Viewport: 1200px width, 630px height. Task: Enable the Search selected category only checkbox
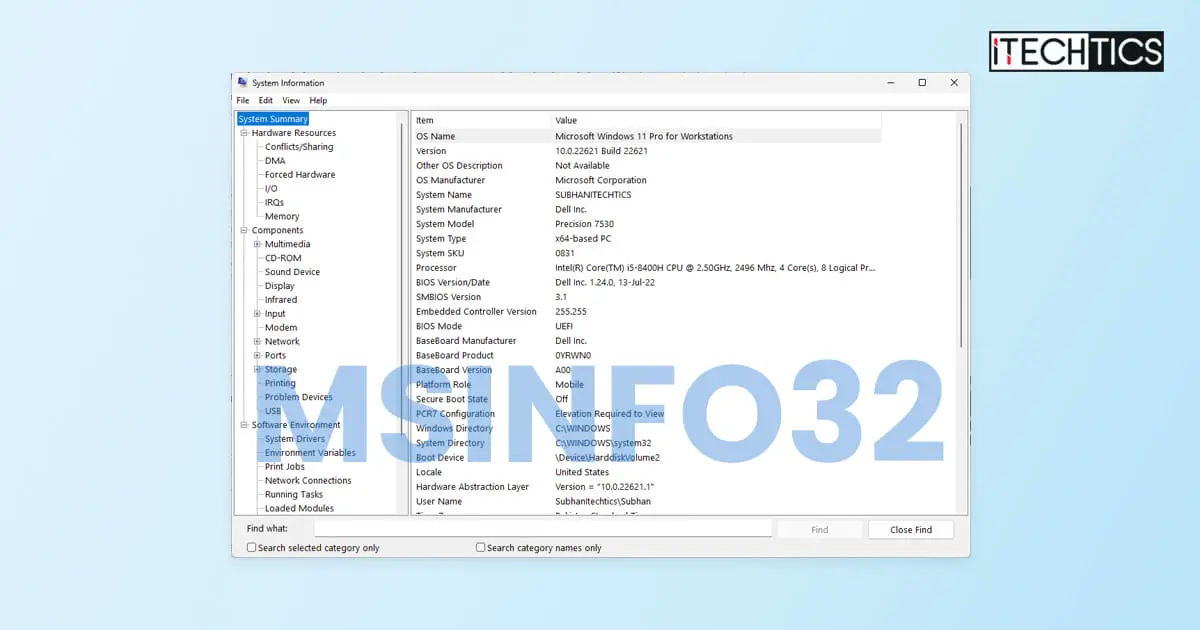coord(251,547)
